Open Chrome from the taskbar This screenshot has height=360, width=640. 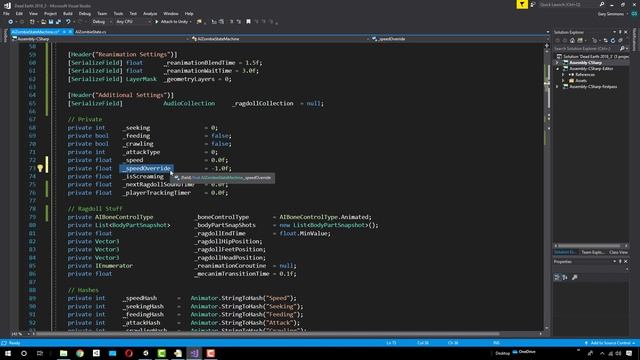tap(80, 353)
